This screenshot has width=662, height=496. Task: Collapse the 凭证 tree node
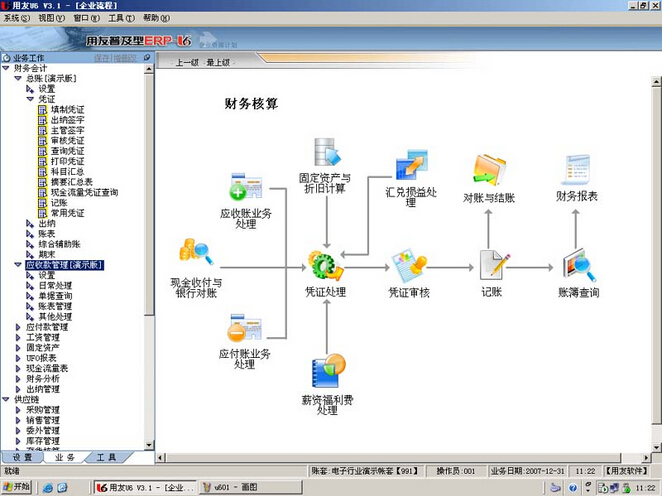tap(30, 99)
